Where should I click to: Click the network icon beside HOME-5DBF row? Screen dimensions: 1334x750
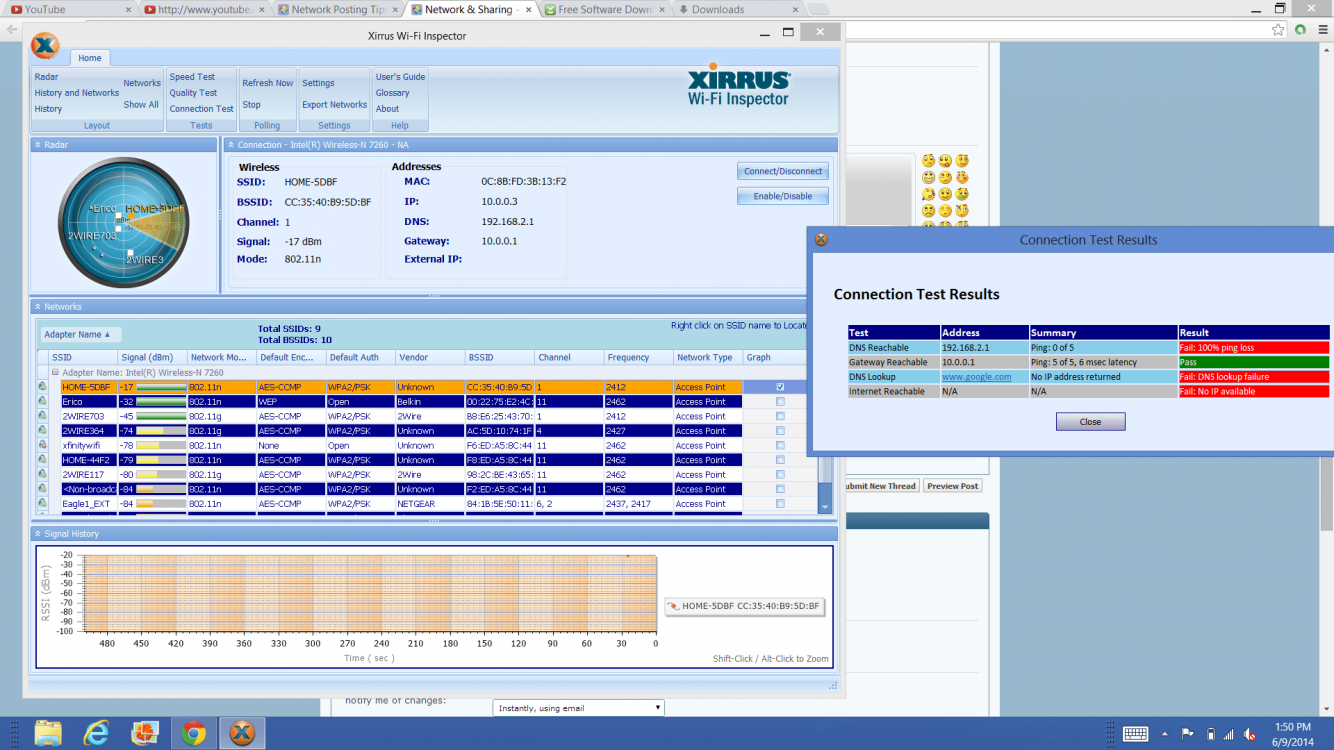point(43,387)
